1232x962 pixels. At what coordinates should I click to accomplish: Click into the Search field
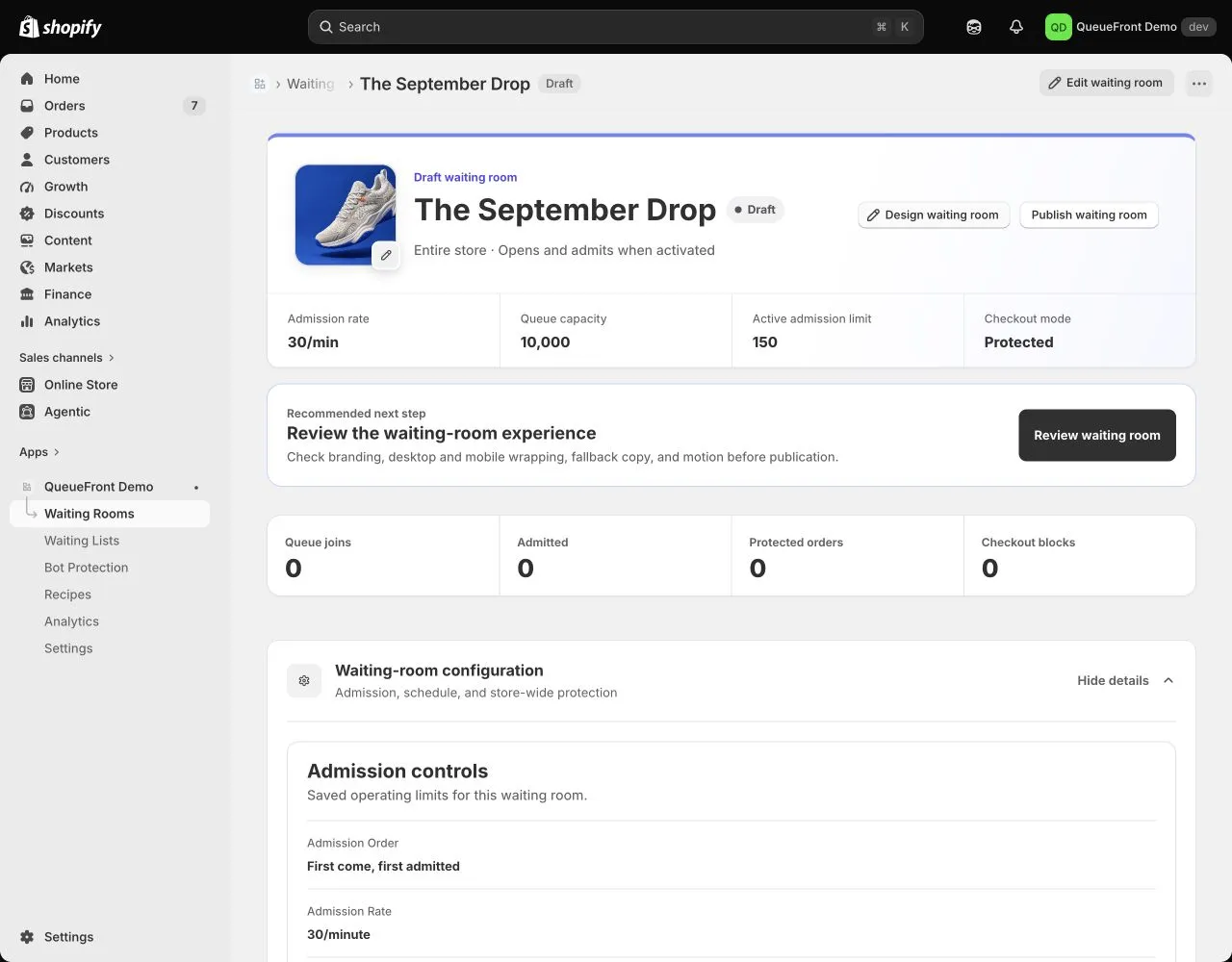point(616,27)
